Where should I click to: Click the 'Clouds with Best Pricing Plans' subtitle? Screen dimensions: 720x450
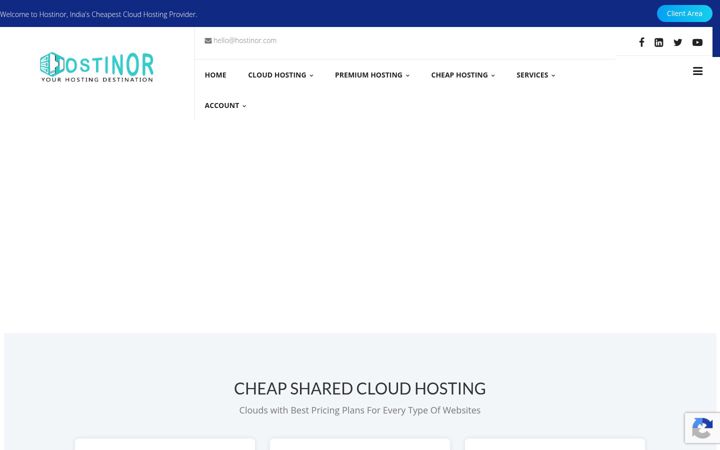(360, 410)
